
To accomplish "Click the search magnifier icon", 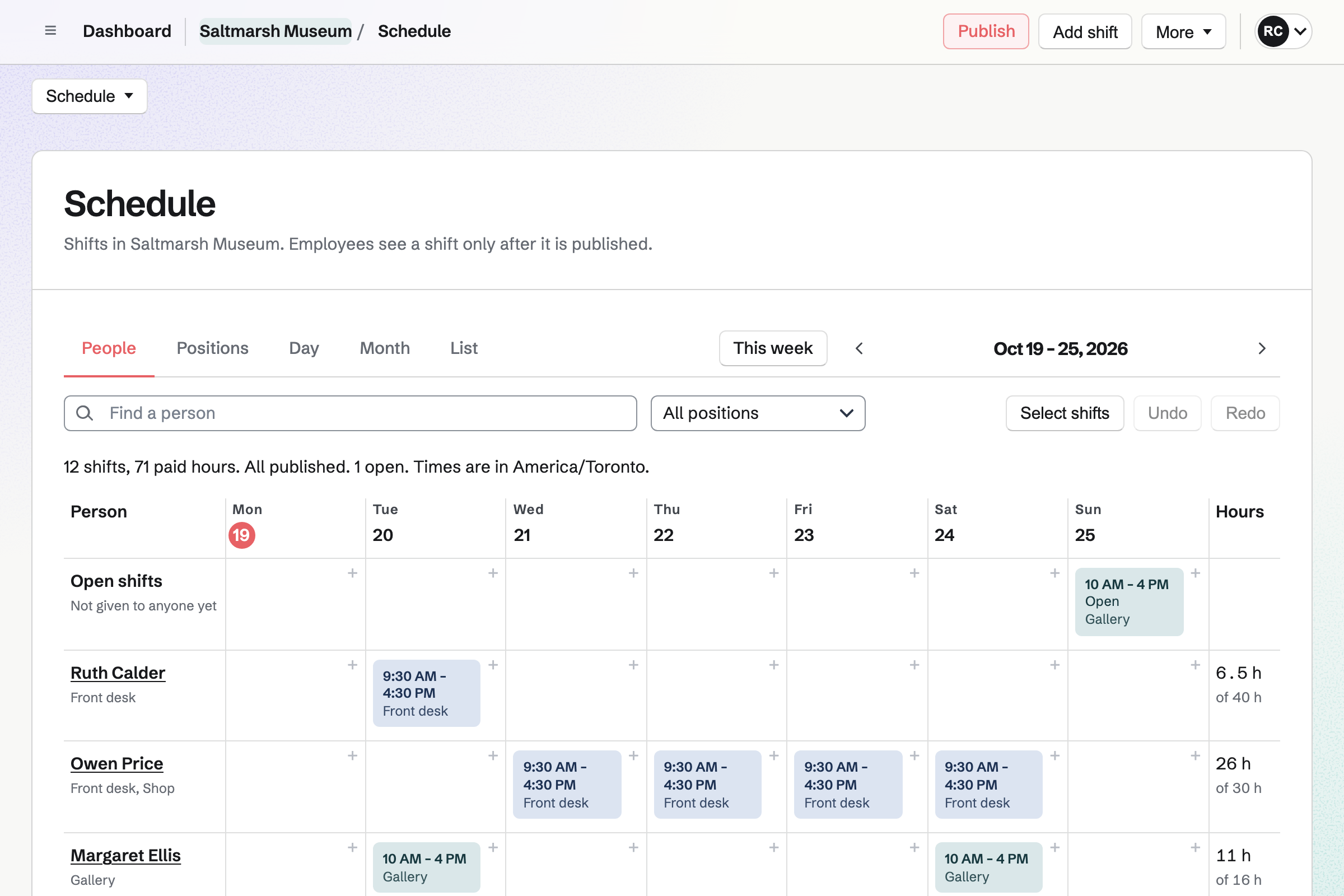I will point(85,413).
